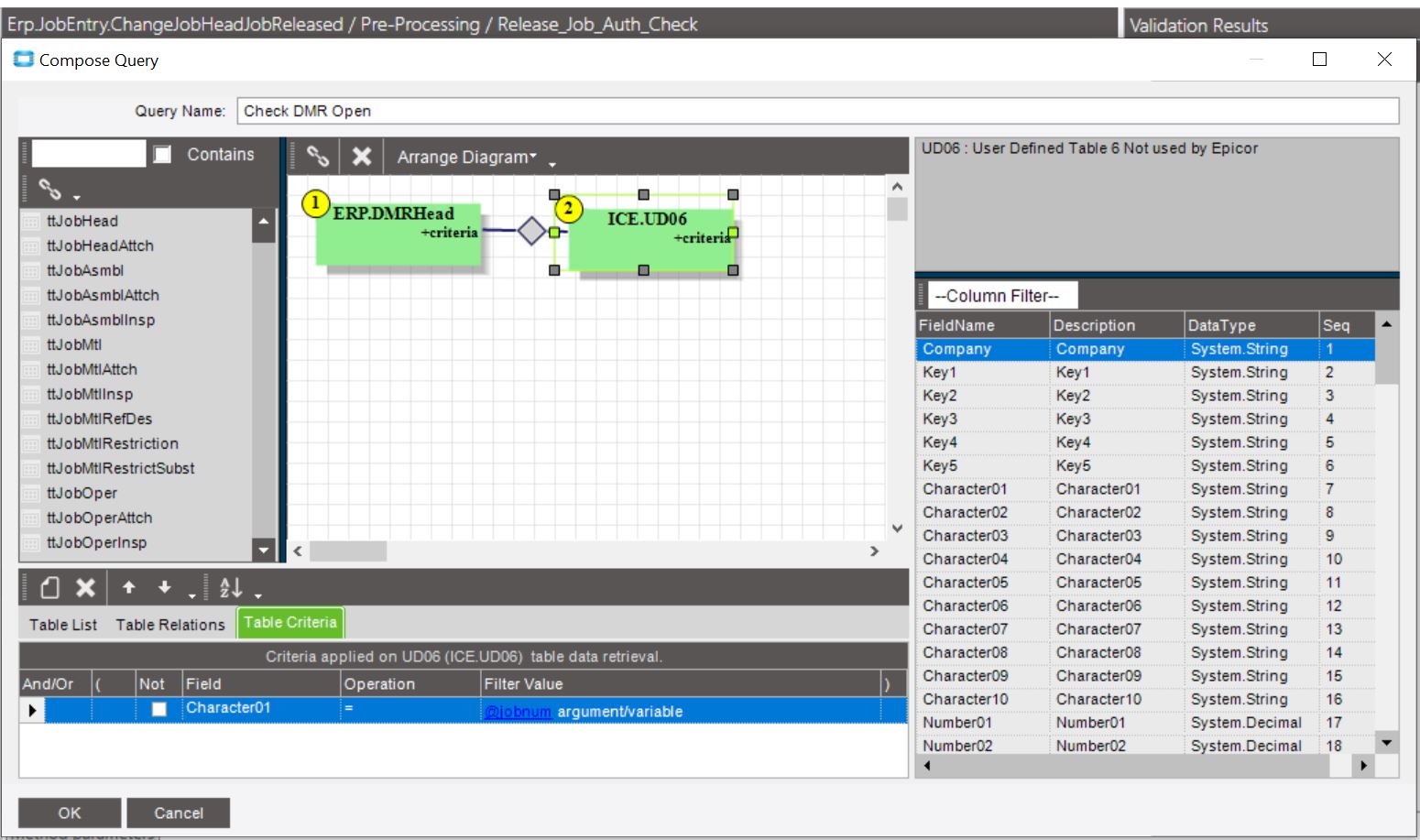Open the Arrange Diagram dropdown
Screen dimensions: 1420x840
(467, 157)
